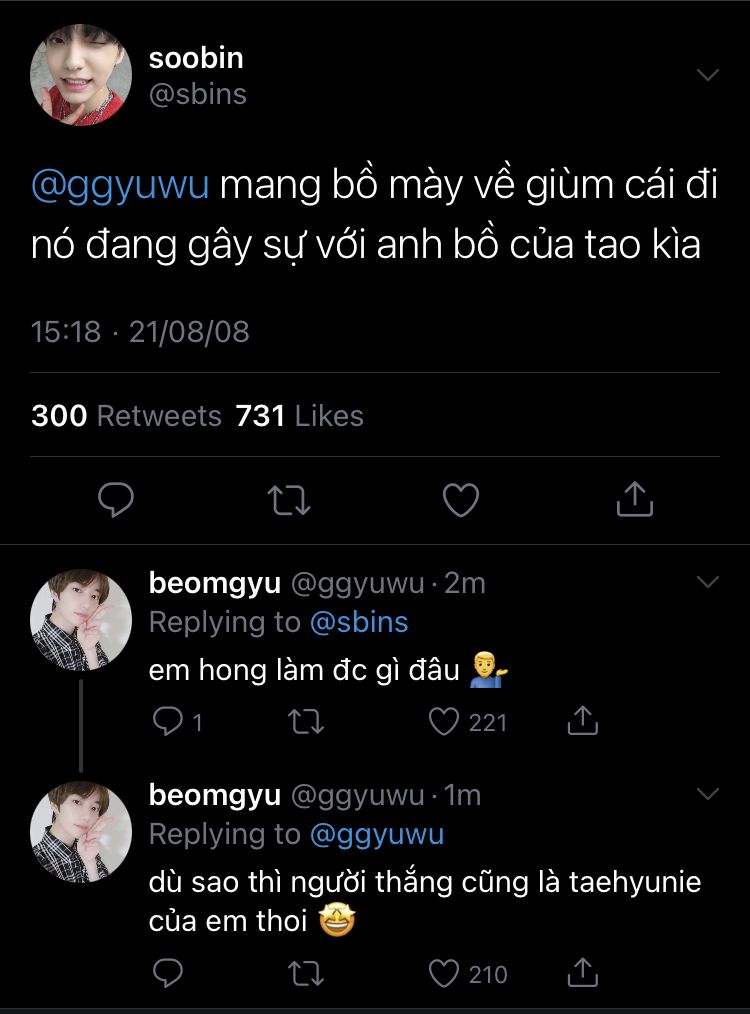Share beomgyu's first reply
This screenshot has height=1014, width=750.
(x=582, y=721)
